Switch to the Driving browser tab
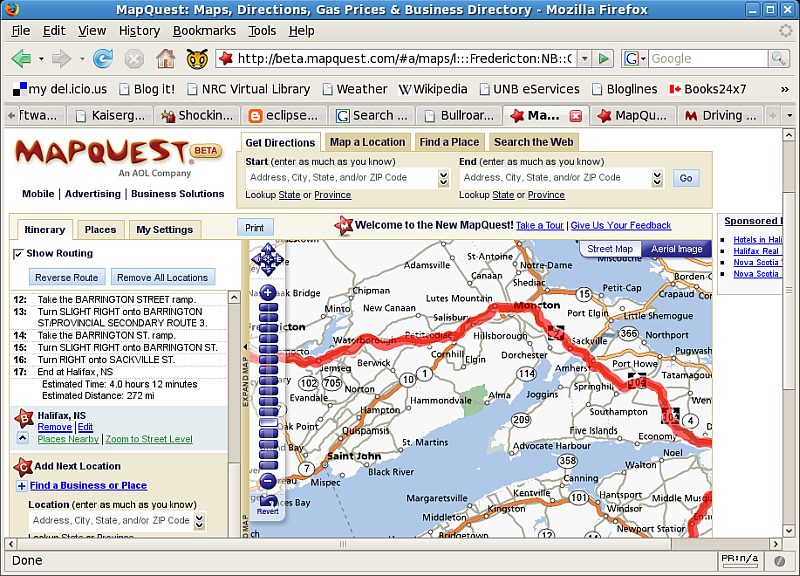This screenshot has height=576, width=800. coord(720,116)
